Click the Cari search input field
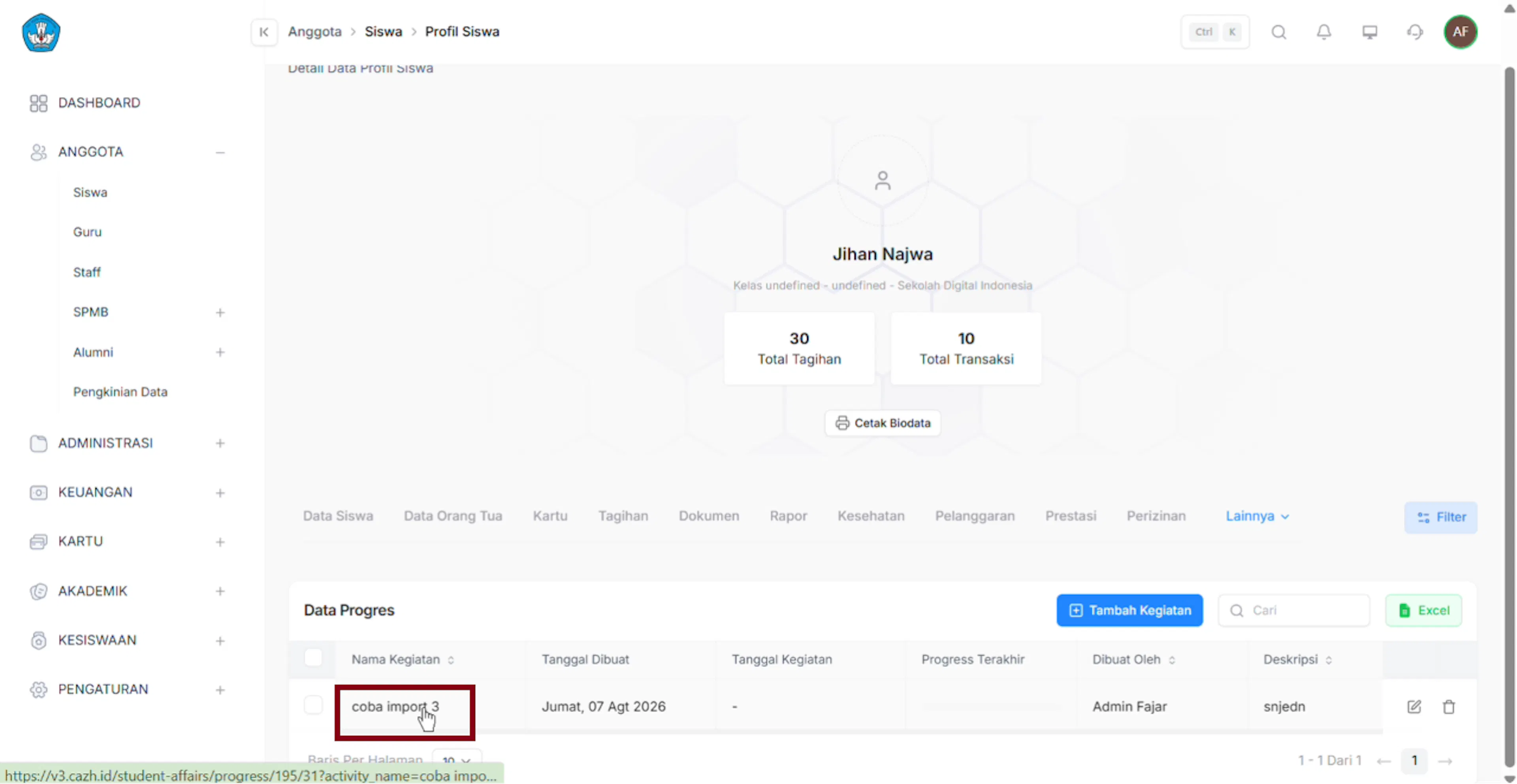This screenshot has width=1517, height=784. pos(1294,610)
